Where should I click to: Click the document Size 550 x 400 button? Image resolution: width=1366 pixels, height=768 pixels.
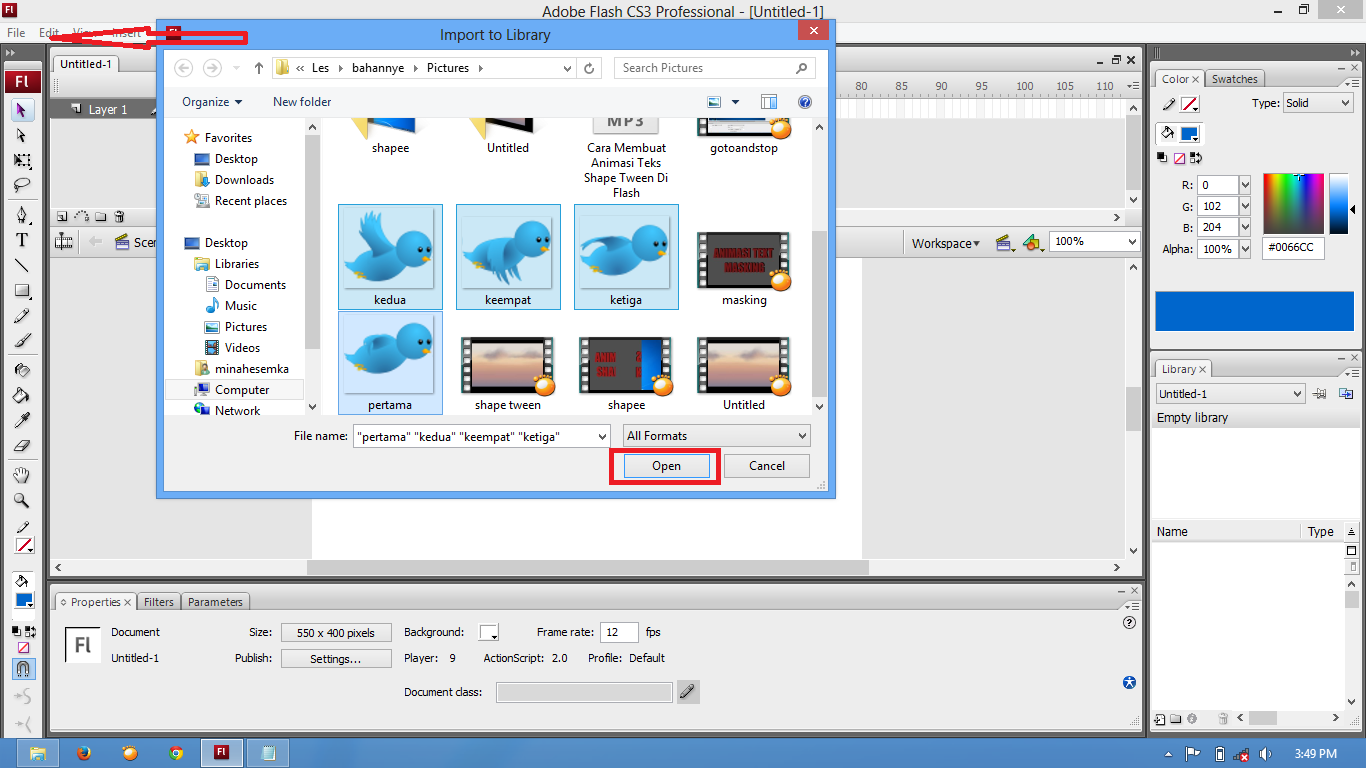[x=336, y=633]
